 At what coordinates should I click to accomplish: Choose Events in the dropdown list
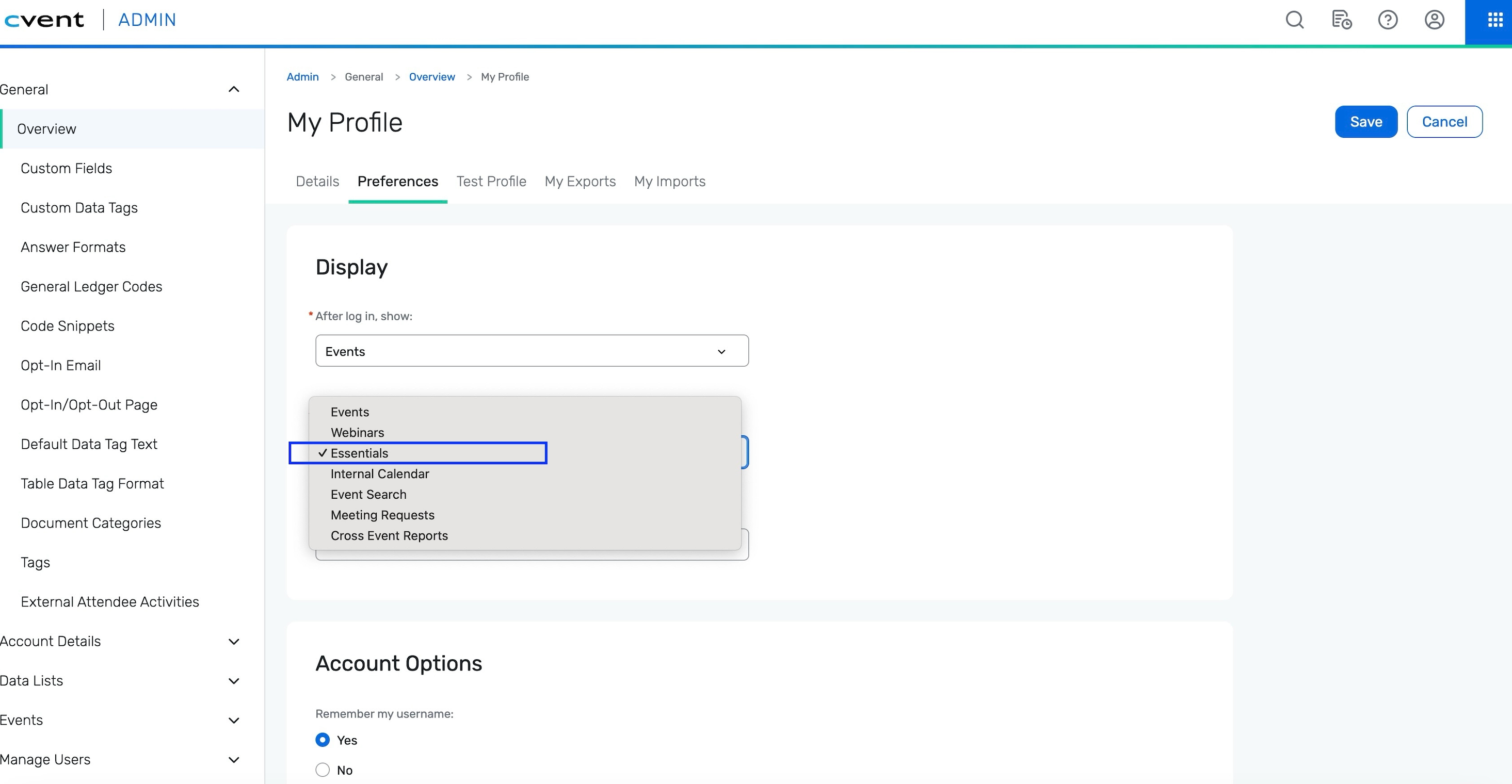click(x=525, y=412)
